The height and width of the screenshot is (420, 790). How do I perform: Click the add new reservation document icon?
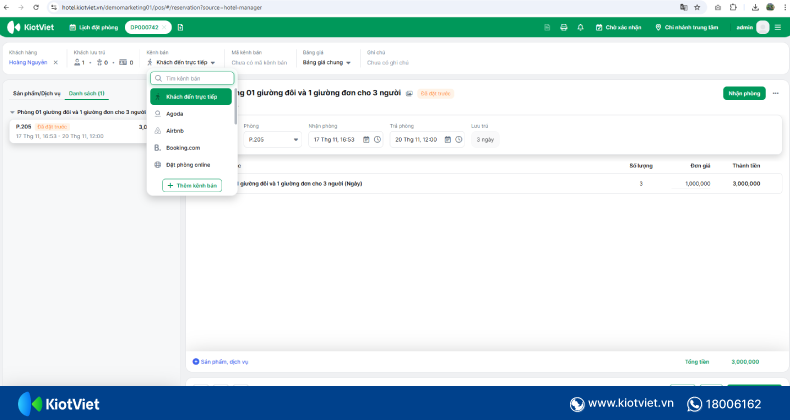point(180,27)
